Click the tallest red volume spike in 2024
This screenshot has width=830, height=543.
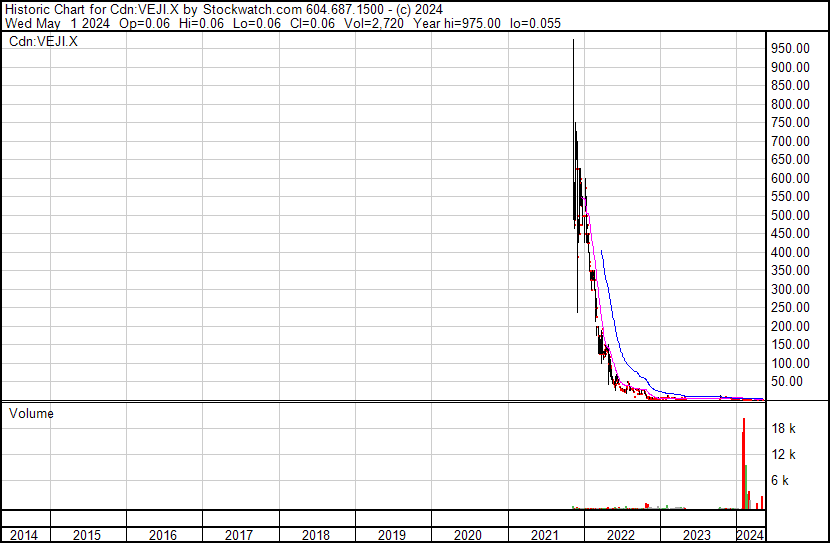pos(744,463)
